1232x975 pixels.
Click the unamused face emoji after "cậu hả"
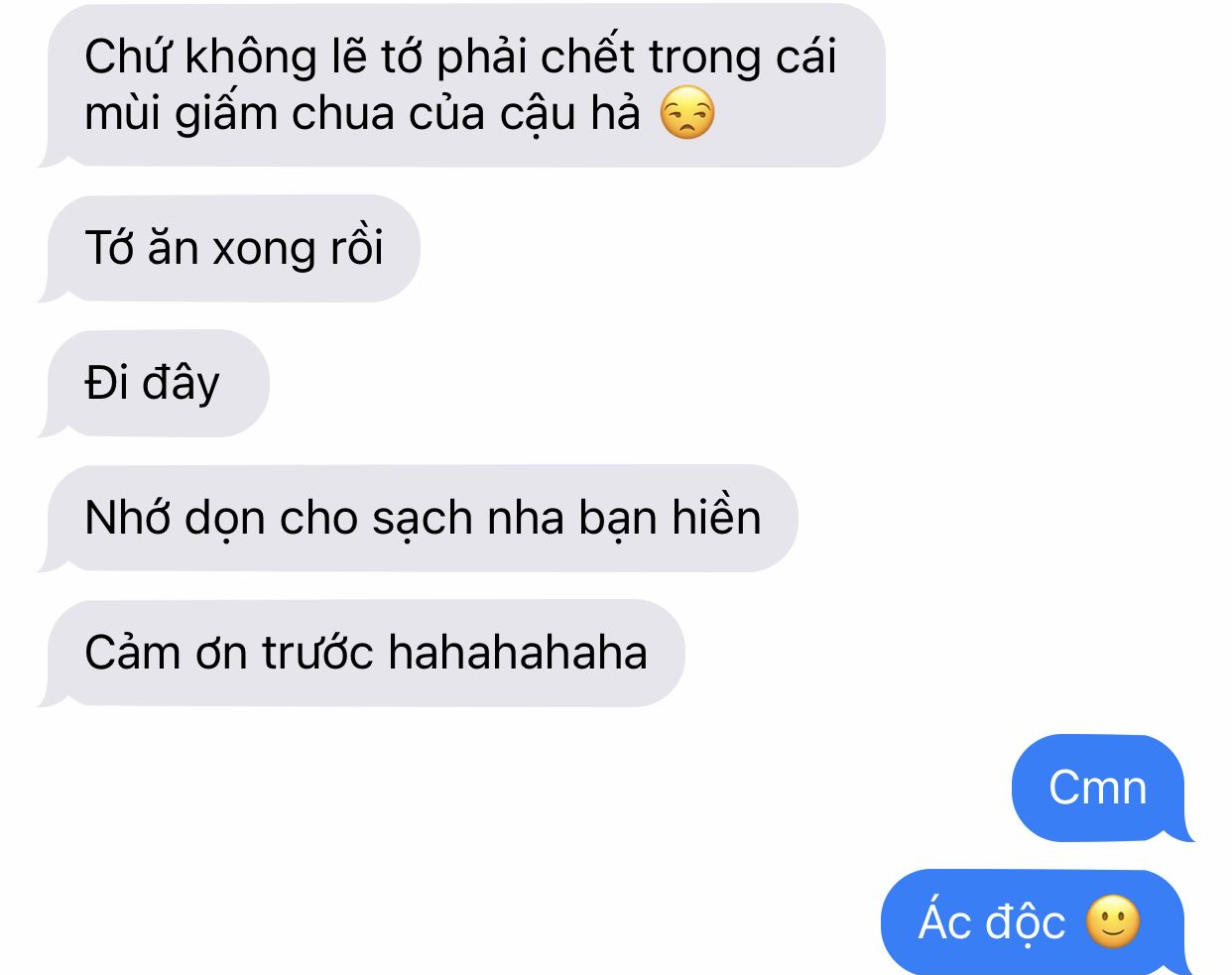pyautogui.click(x=687, y=113)
